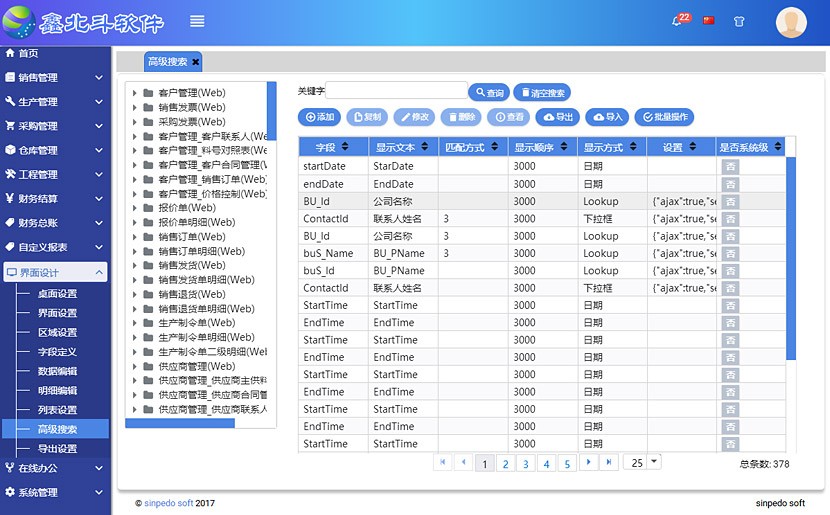
Task: Toggle 是否系统级 in the endDate row
Action: (731, 184)
